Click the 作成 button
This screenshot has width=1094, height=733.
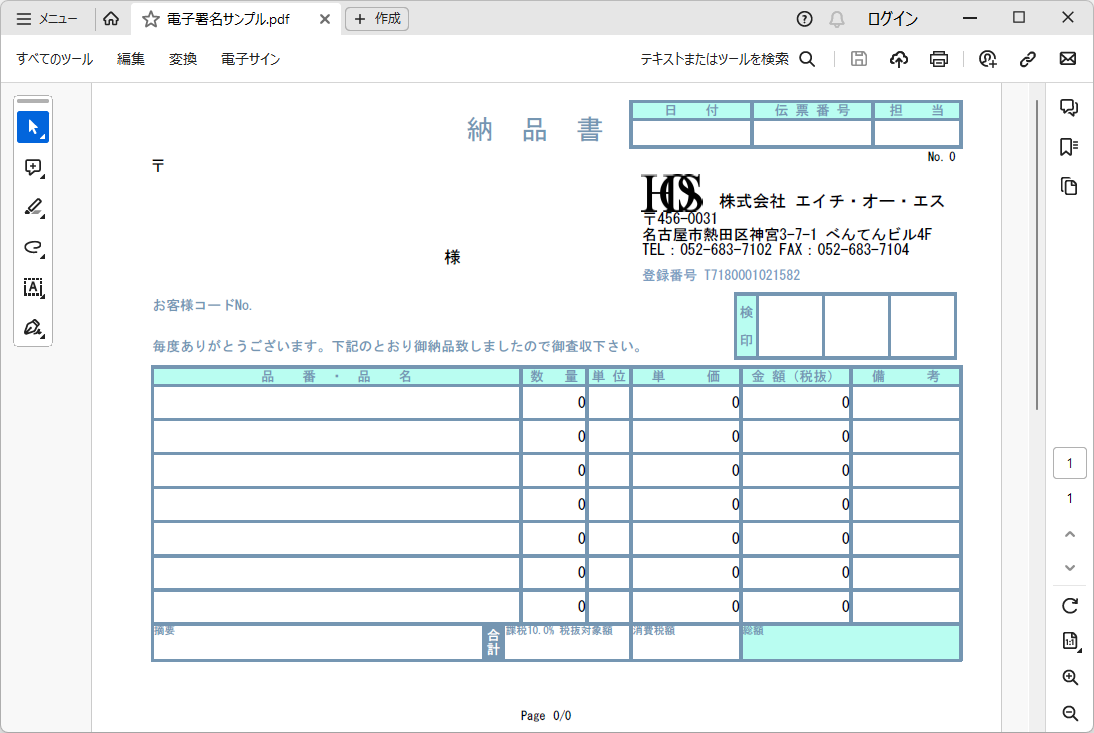[377, 19]
